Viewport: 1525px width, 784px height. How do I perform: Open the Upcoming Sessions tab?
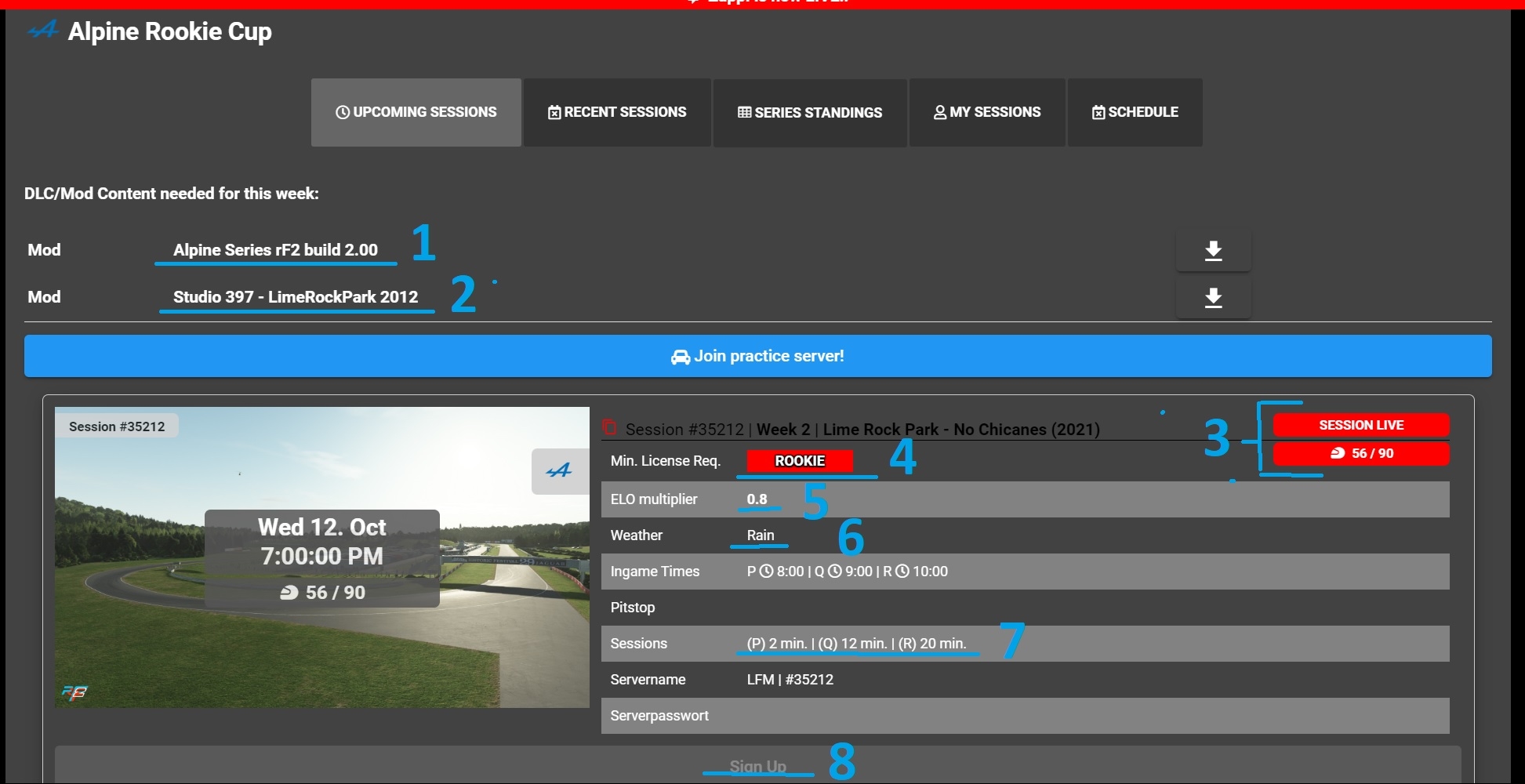coord(416,112)
